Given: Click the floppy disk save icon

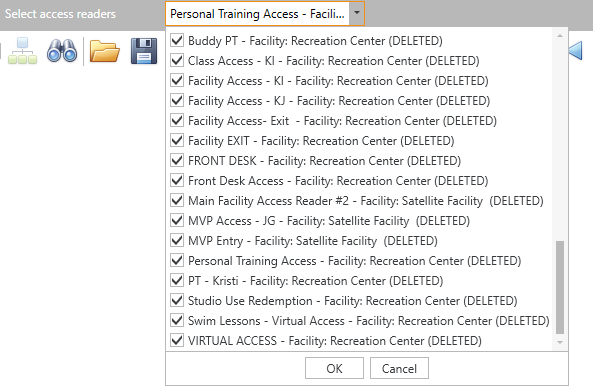Looking at the screenshot, I should pyautogui.click(x=144, y=51).
